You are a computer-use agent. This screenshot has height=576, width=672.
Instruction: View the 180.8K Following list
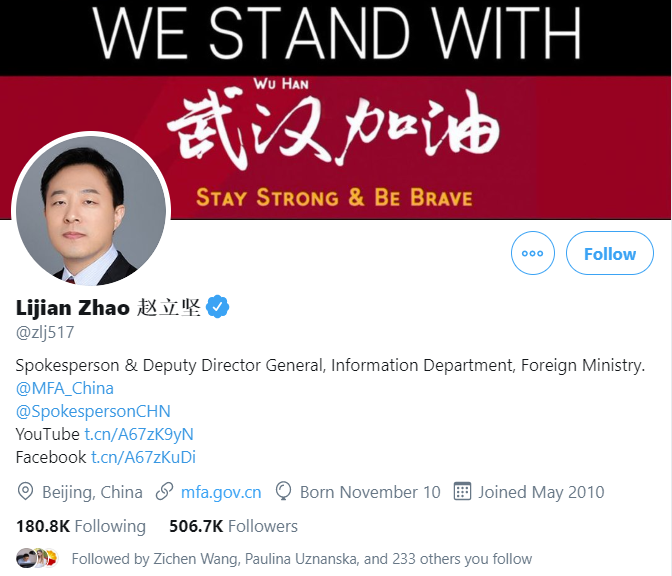81,526
